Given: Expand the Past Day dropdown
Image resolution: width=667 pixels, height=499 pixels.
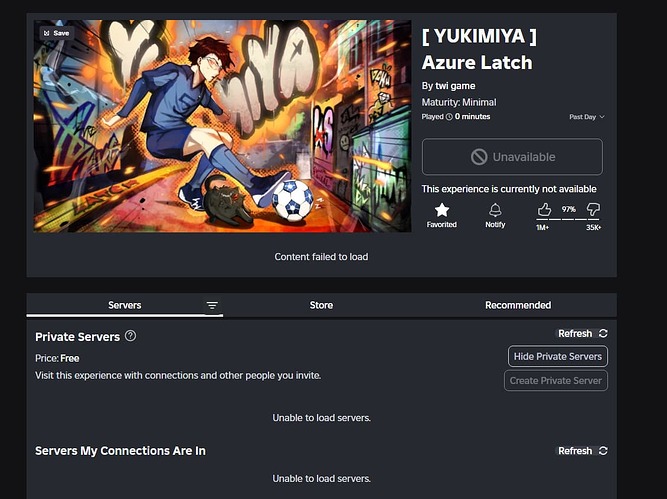Looking at the screenshot, I should 587,117.
